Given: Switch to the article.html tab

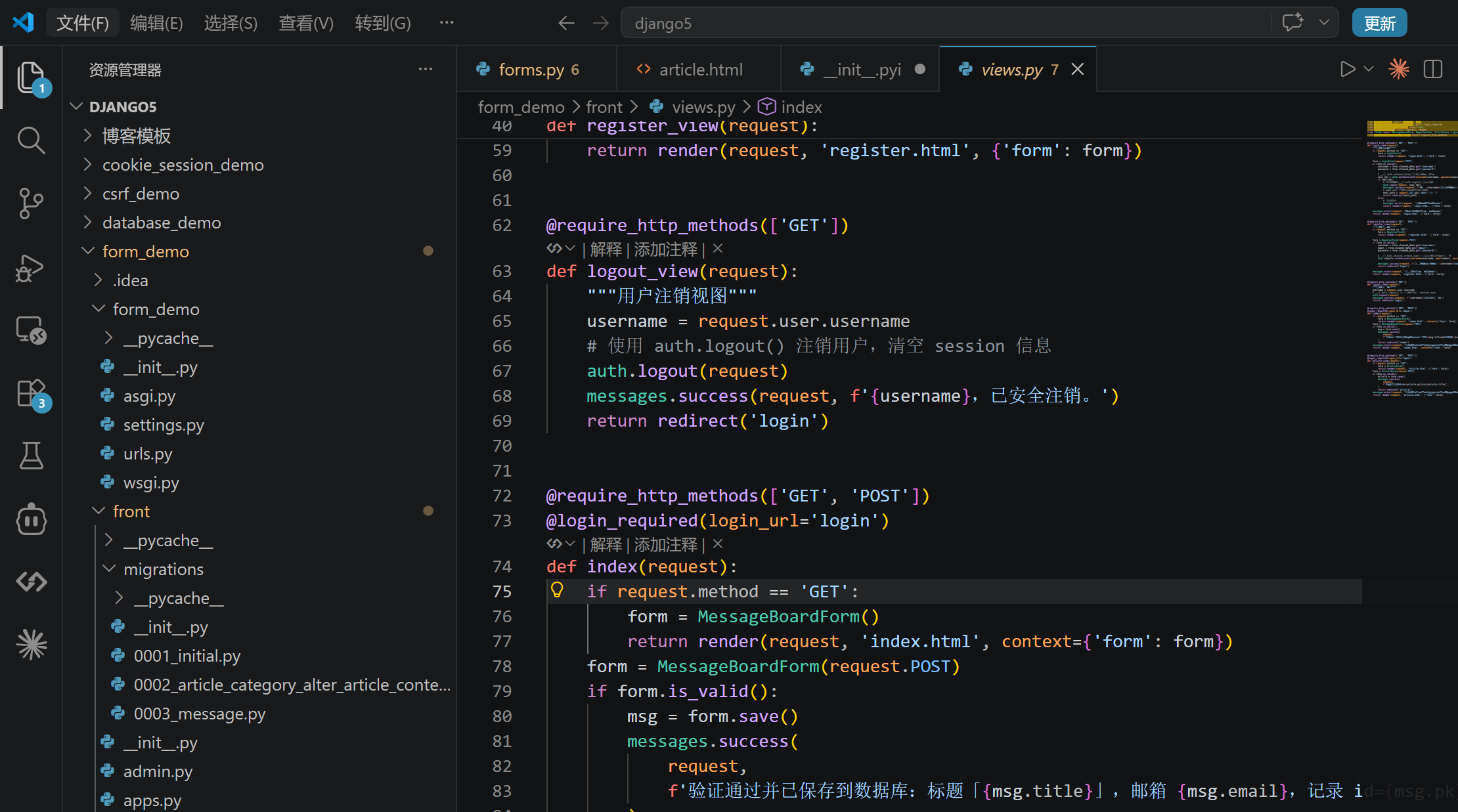Looking at the screenshot, I should coord(700,70).
